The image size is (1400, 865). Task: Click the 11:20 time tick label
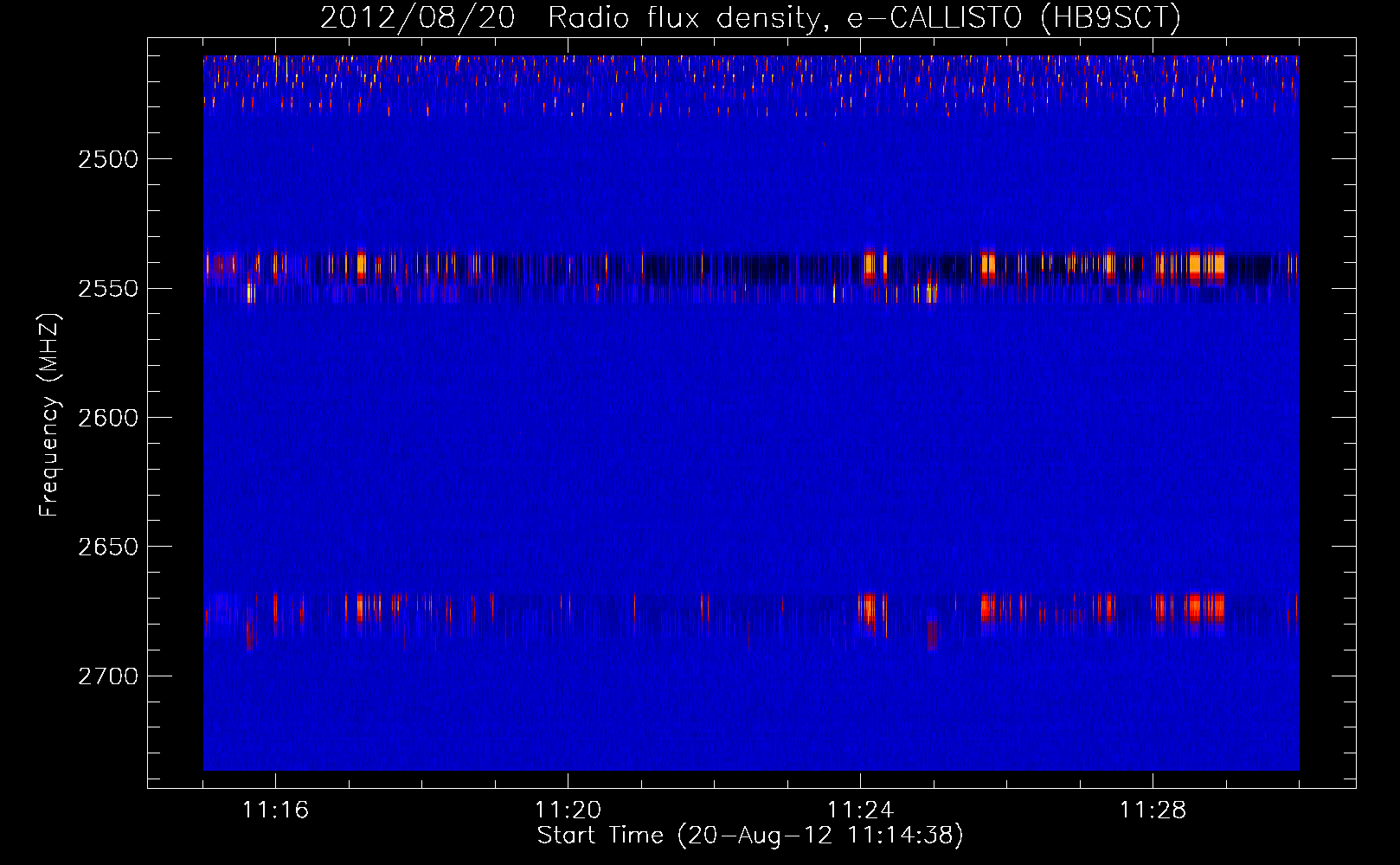pos(568,811)
